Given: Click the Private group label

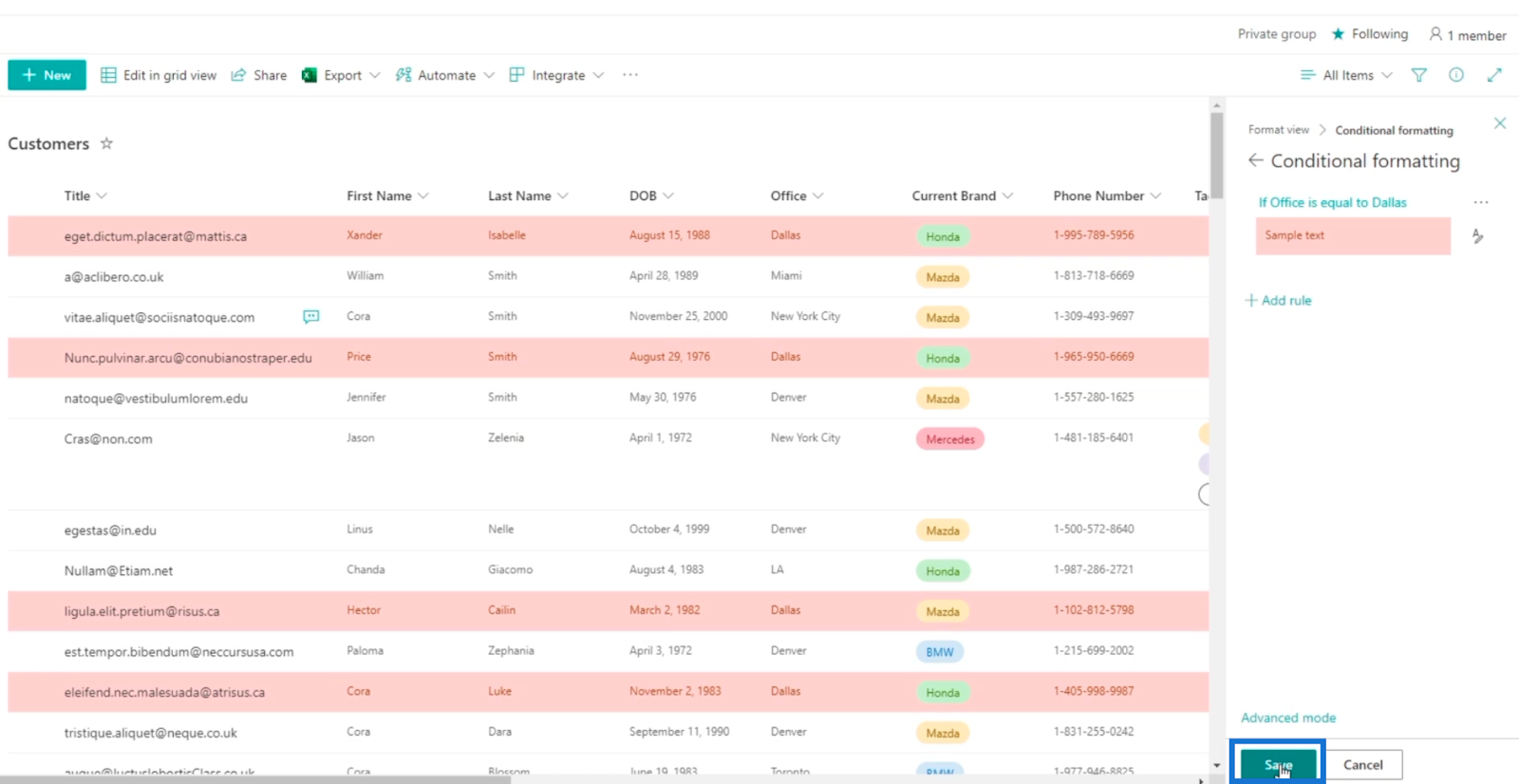Looking at the screenshot, I should (x=1276, y=34).
